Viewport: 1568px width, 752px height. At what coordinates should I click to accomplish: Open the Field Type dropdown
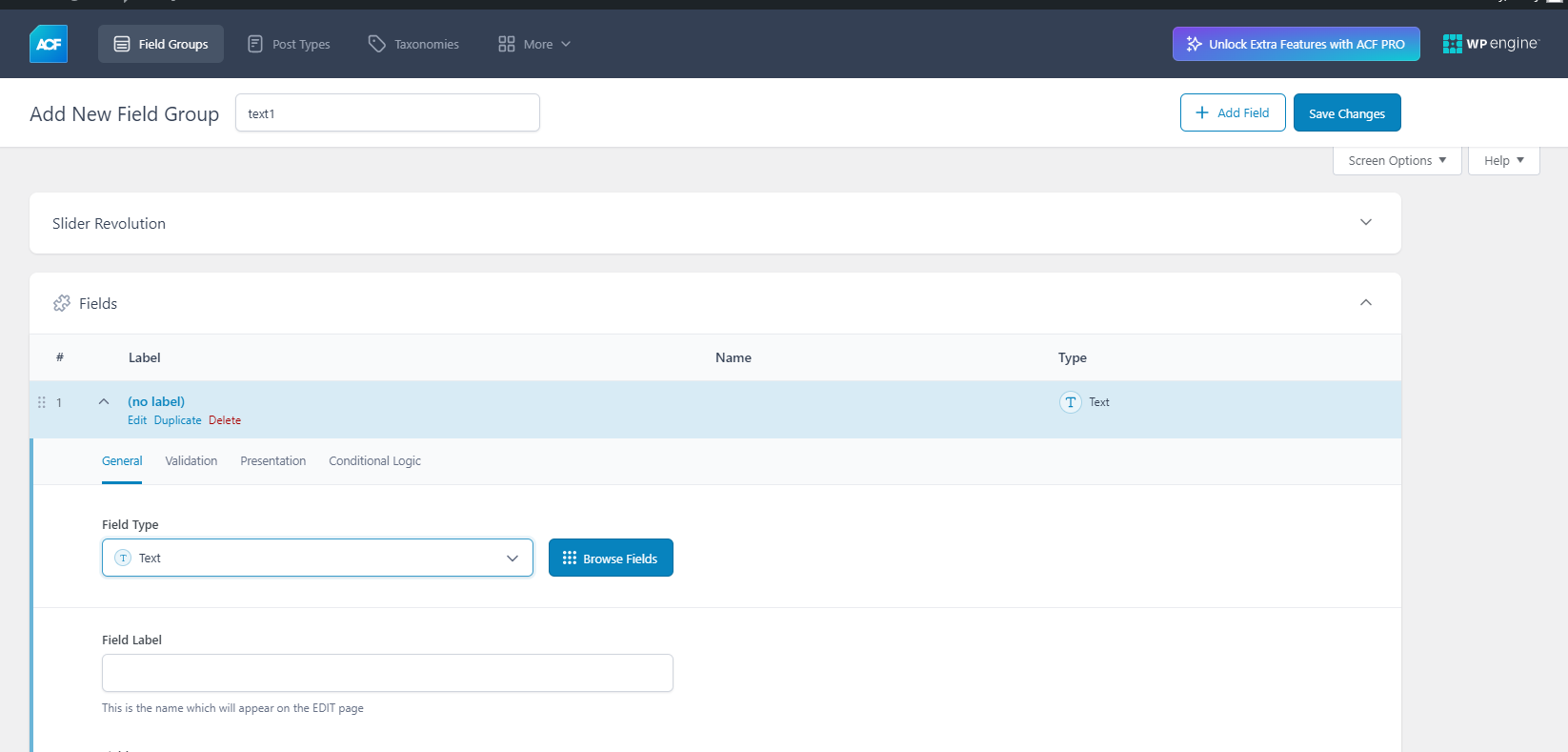[317, 559]
